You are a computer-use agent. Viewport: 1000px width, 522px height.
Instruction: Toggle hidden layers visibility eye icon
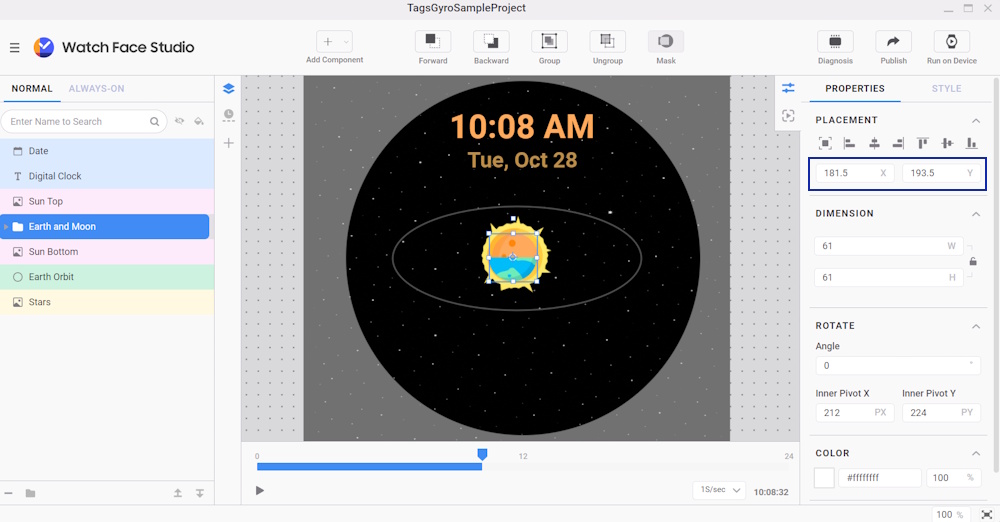(180, 121)
